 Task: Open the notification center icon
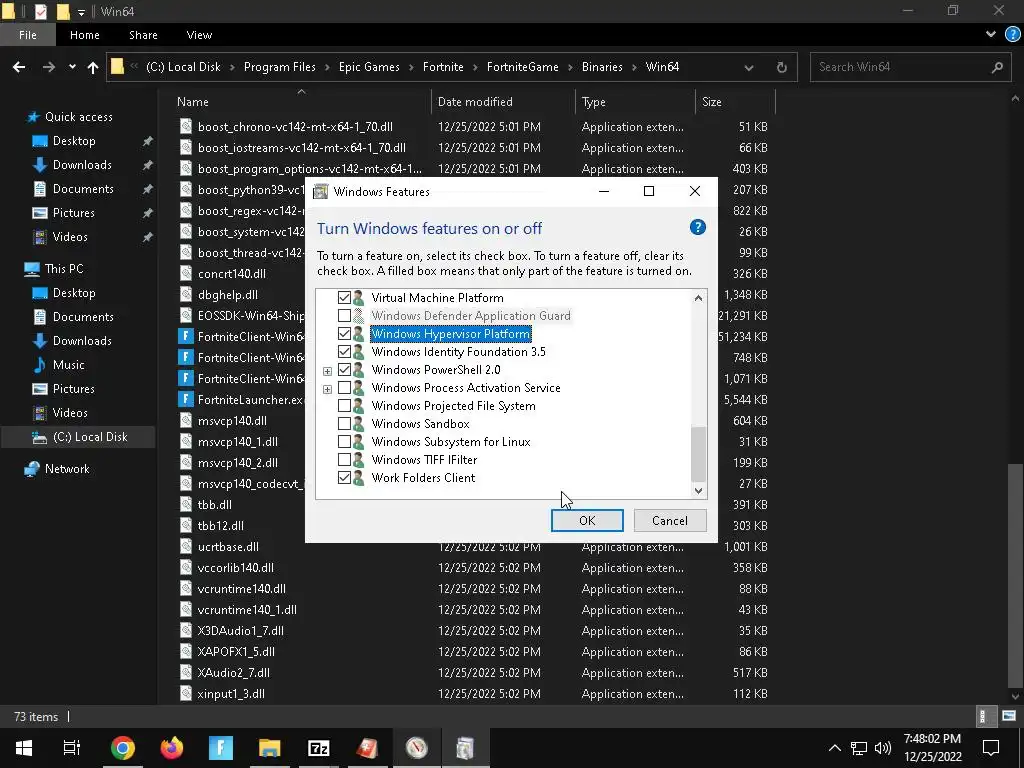coord(991,748)
